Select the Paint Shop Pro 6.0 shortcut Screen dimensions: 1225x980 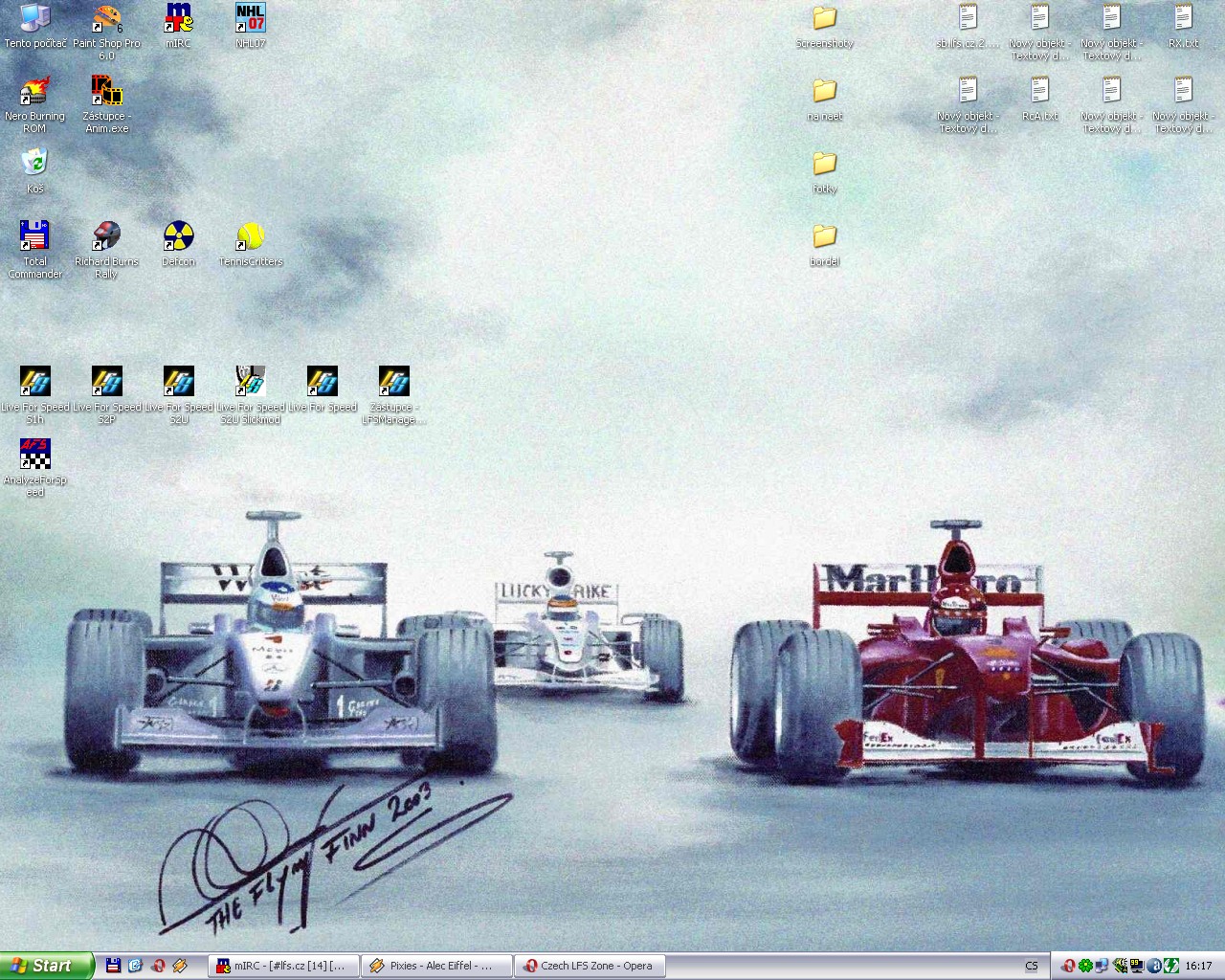(x=106, y=32)
